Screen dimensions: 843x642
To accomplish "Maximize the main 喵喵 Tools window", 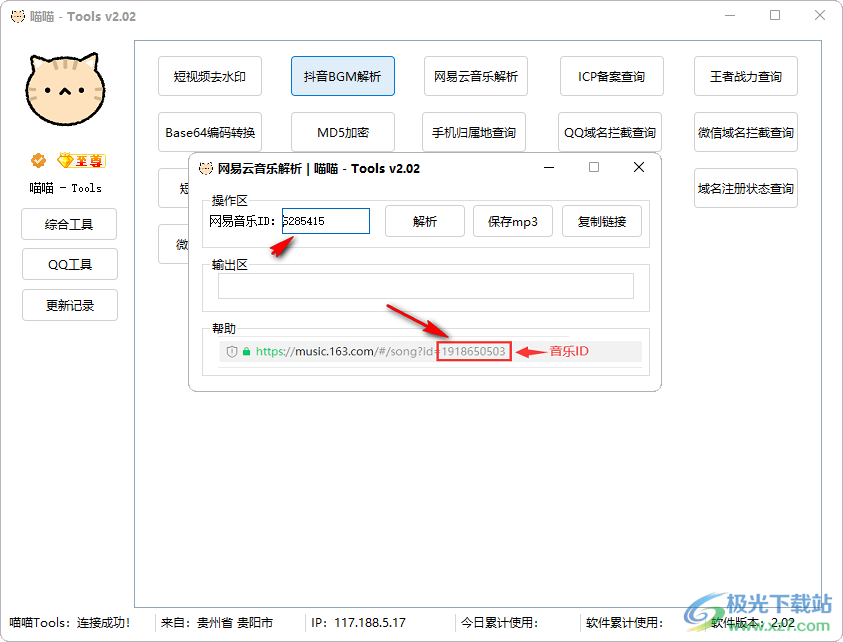I will [775, 16].
